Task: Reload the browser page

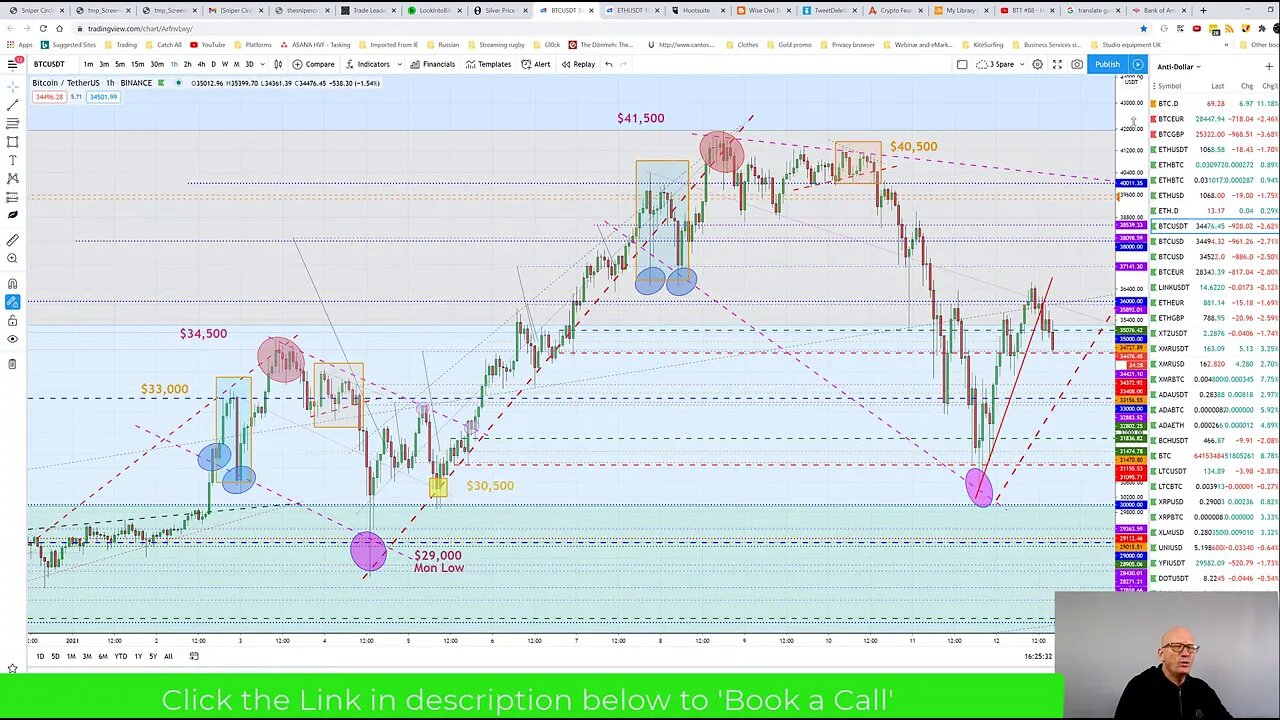Action: point(43,28)
